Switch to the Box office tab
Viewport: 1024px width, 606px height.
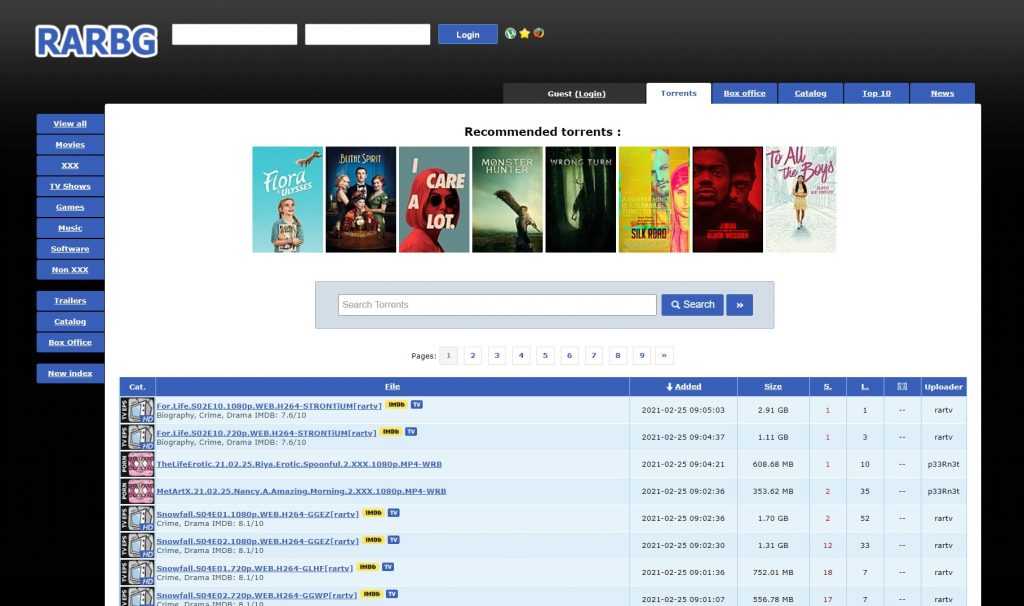point(744,93)
